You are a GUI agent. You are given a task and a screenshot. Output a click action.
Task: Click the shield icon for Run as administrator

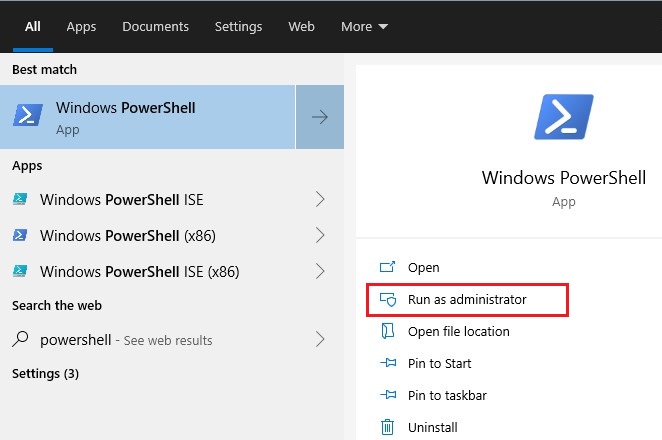click(388, 299)
